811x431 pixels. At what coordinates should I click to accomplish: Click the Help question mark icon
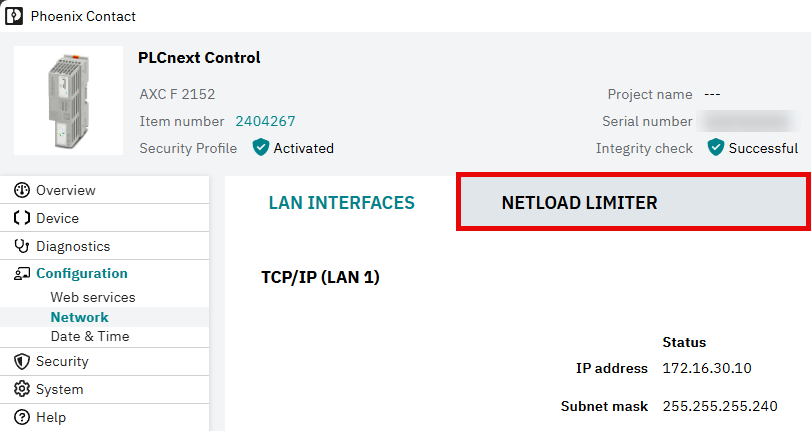pyautogui.click(x=22, y=417)
